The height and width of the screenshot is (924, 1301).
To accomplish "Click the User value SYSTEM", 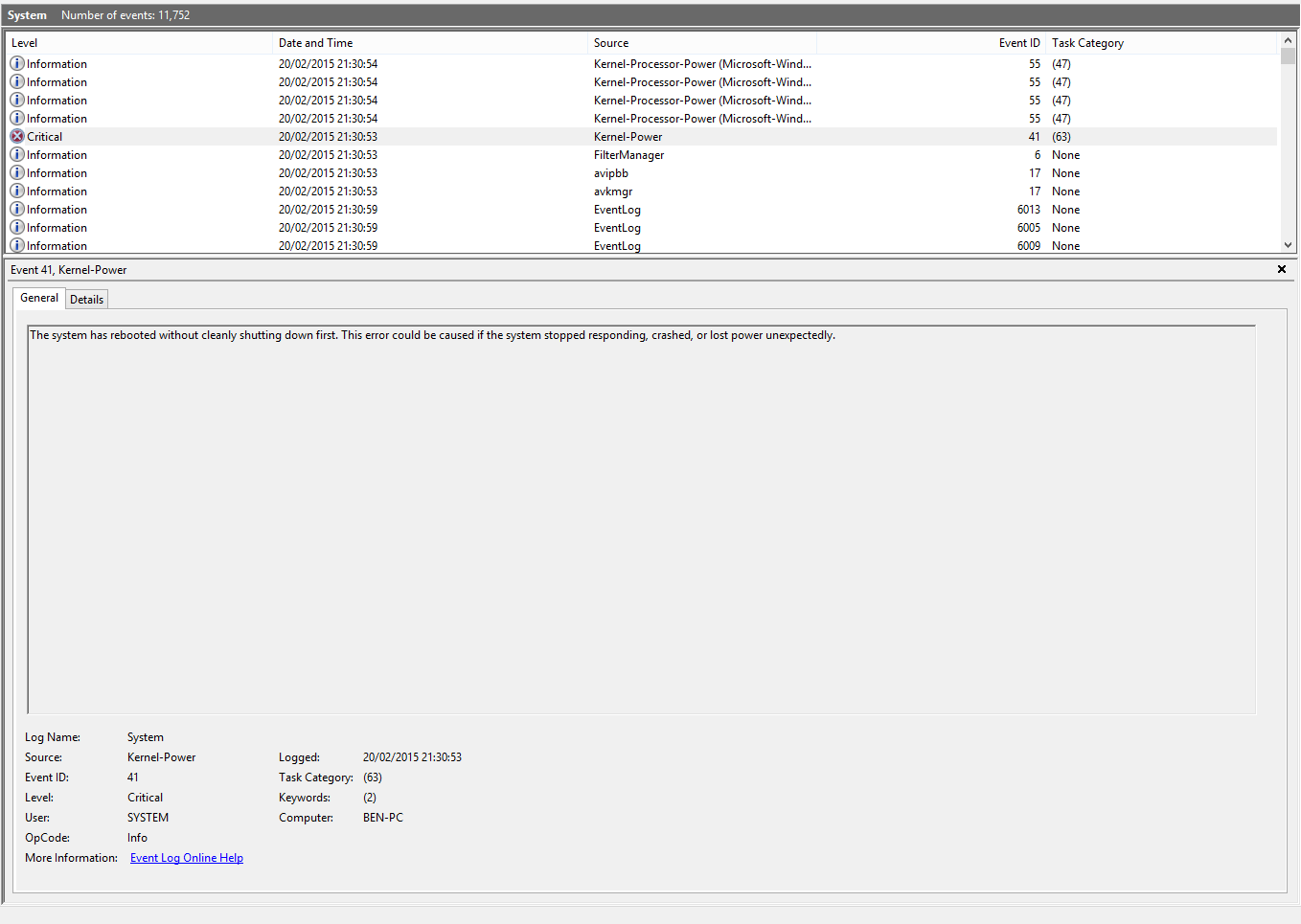I will [148, 818].
